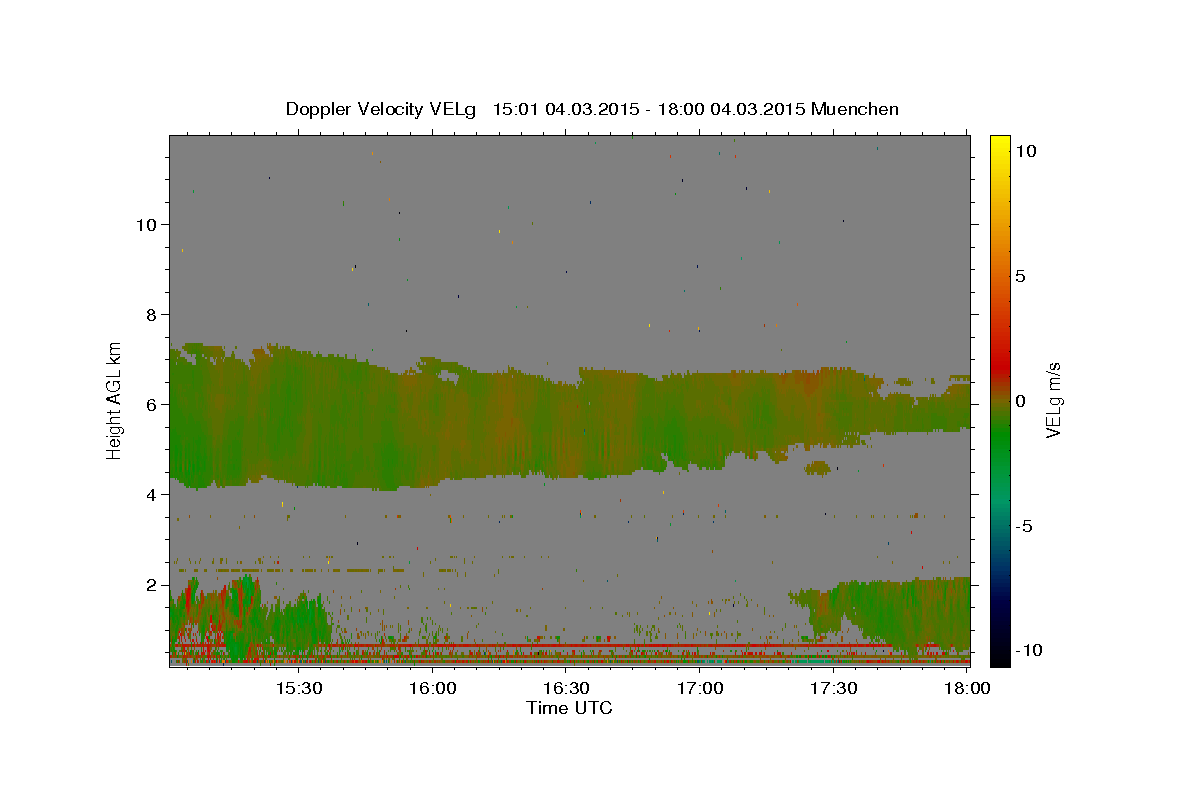This screenshot has height=800, width=1200.
Task: Click the 'Height AGL km' axis label
Action: [x=114, y=400]
